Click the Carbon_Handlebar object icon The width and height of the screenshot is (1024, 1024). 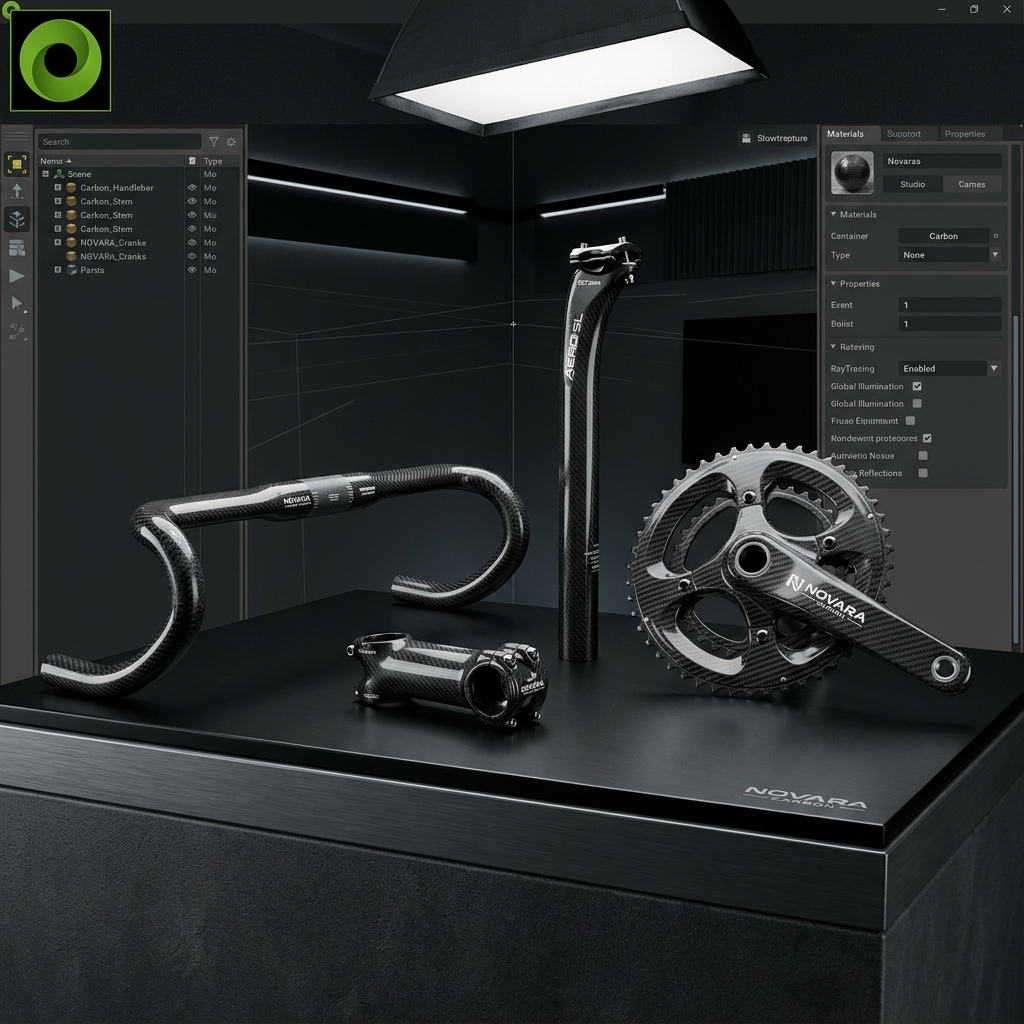point(71,187)
